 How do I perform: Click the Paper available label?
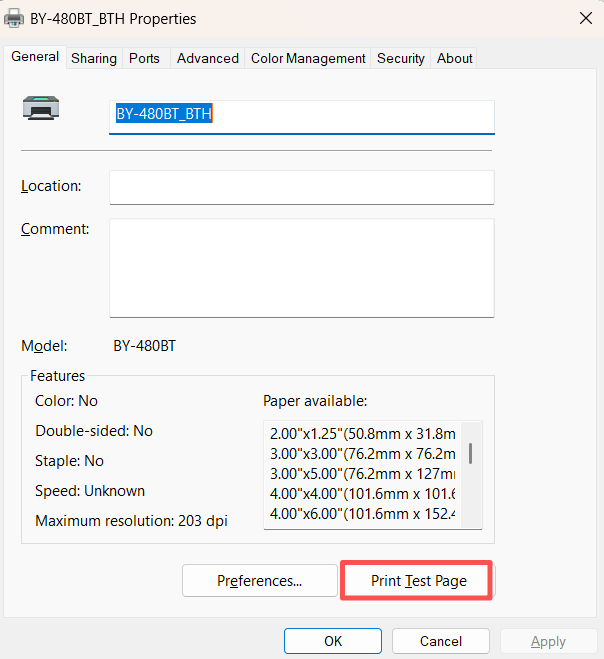pyautogui.click(x=315, y=401)
